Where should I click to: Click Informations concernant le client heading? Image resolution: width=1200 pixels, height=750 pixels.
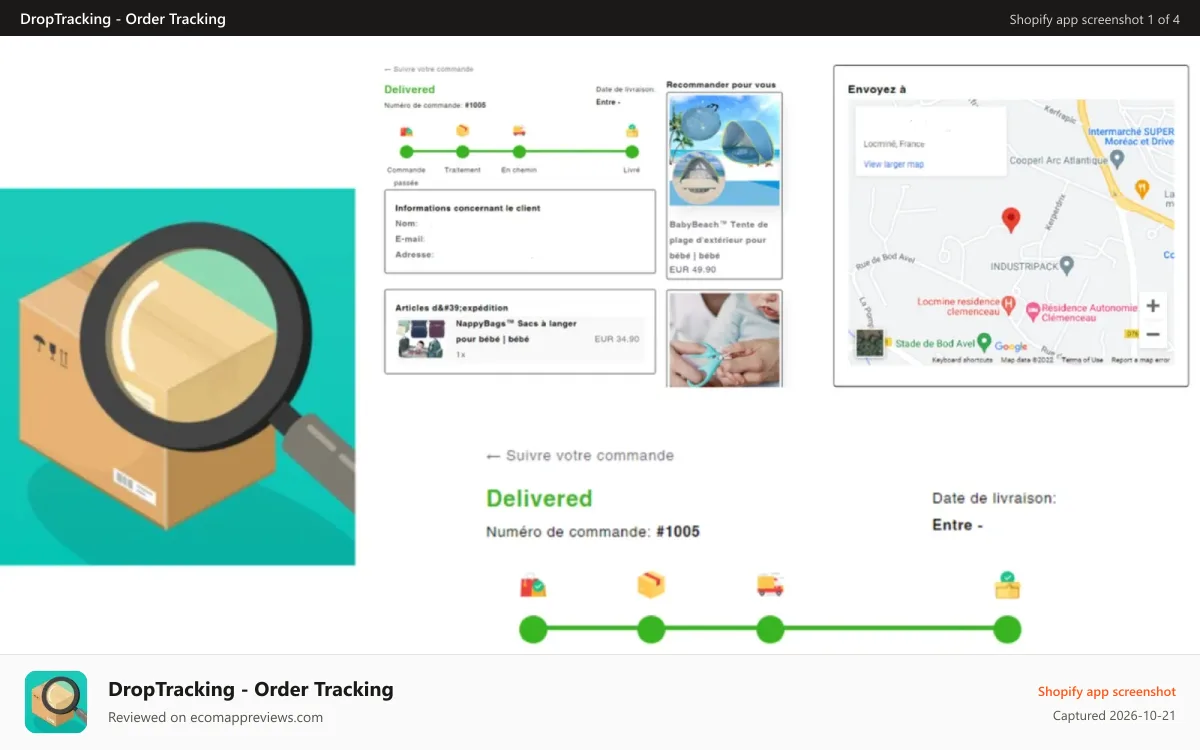468,208
